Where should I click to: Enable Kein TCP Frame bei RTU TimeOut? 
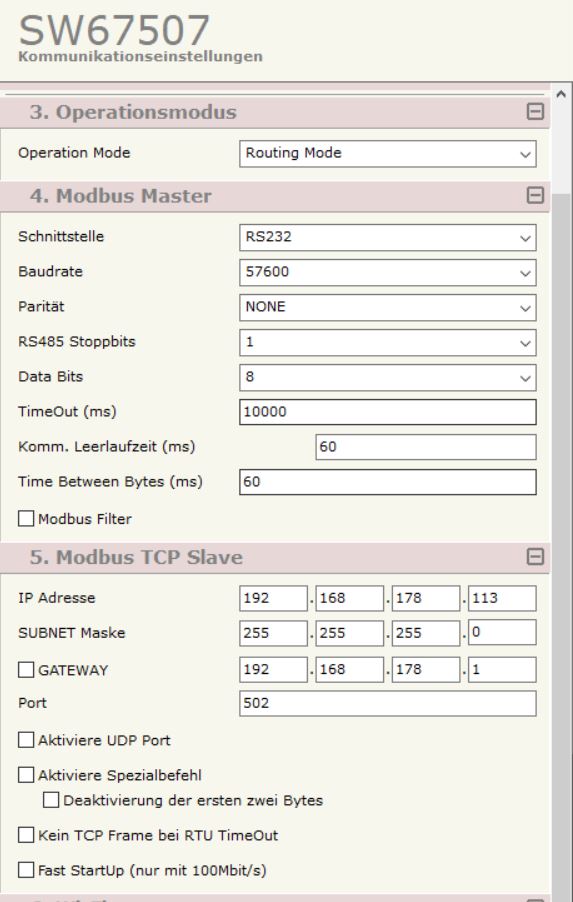[26, 835]
